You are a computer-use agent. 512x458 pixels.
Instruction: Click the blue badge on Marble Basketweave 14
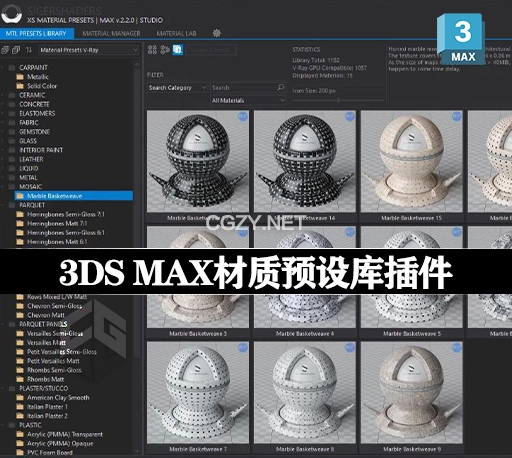click(350, 116)
